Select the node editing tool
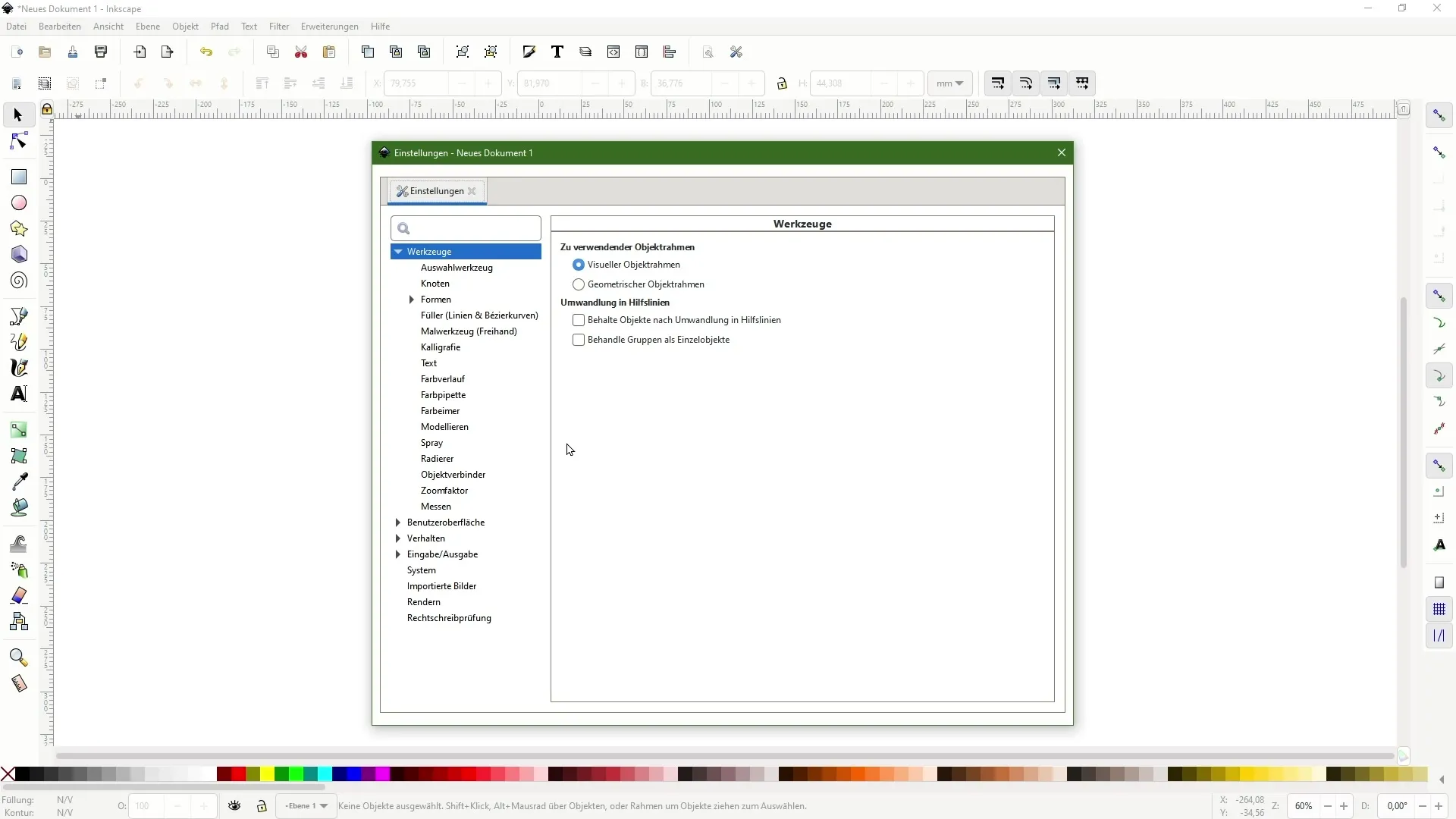The image size is (1456, 819). [18, 141]
